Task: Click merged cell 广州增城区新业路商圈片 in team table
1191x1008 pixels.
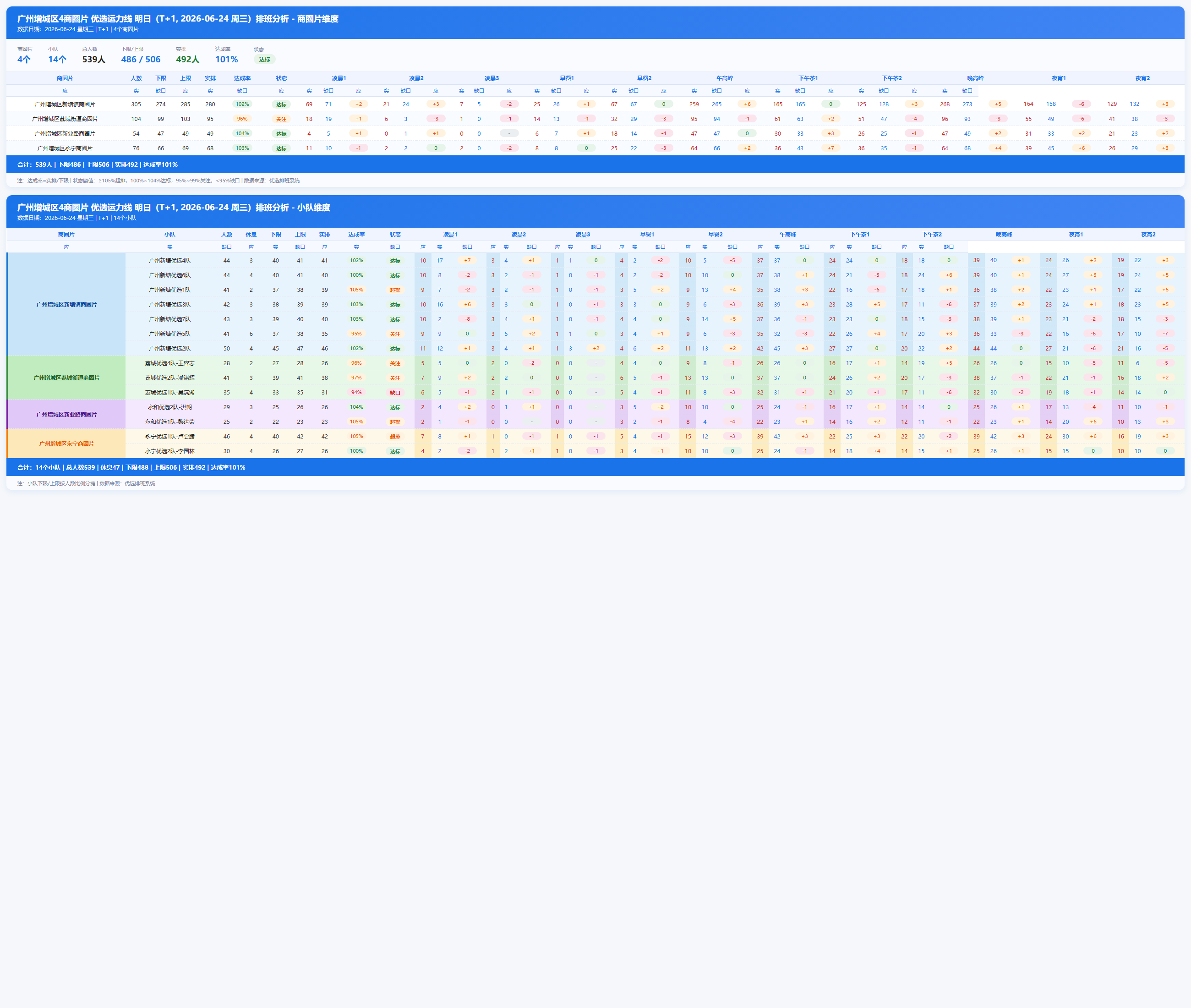Action: (66, 414)
